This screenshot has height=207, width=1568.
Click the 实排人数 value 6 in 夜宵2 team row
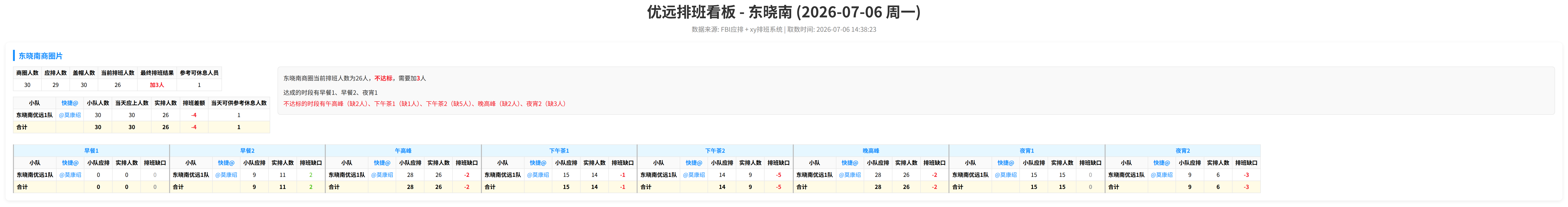tap(1217, 175)
